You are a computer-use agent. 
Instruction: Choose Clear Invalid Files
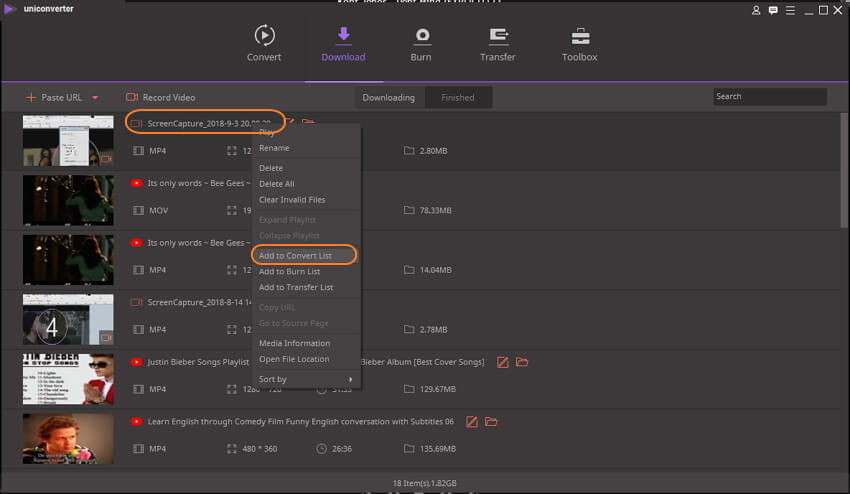coord(292,200)
